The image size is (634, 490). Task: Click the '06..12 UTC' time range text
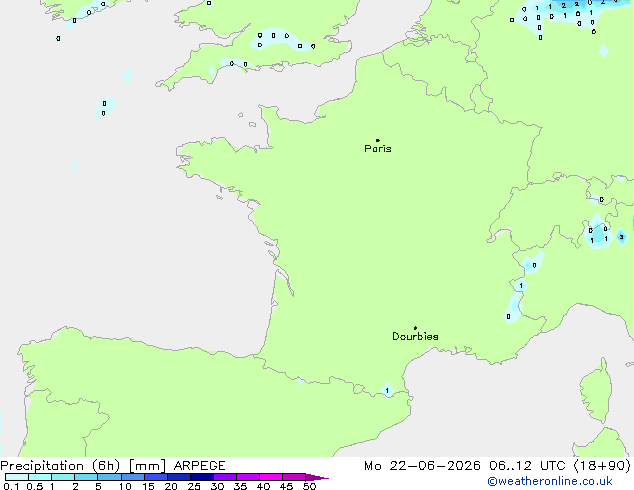point(527,466)
